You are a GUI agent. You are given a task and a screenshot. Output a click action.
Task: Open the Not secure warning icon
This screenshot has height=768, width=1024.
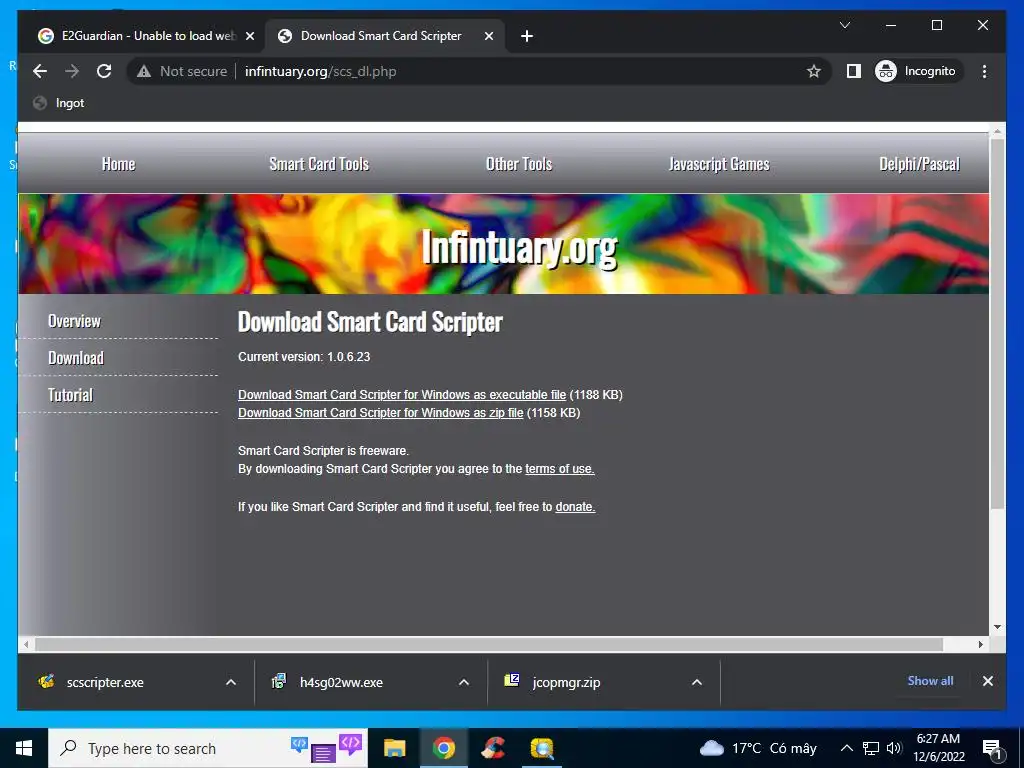coord(144,71)
